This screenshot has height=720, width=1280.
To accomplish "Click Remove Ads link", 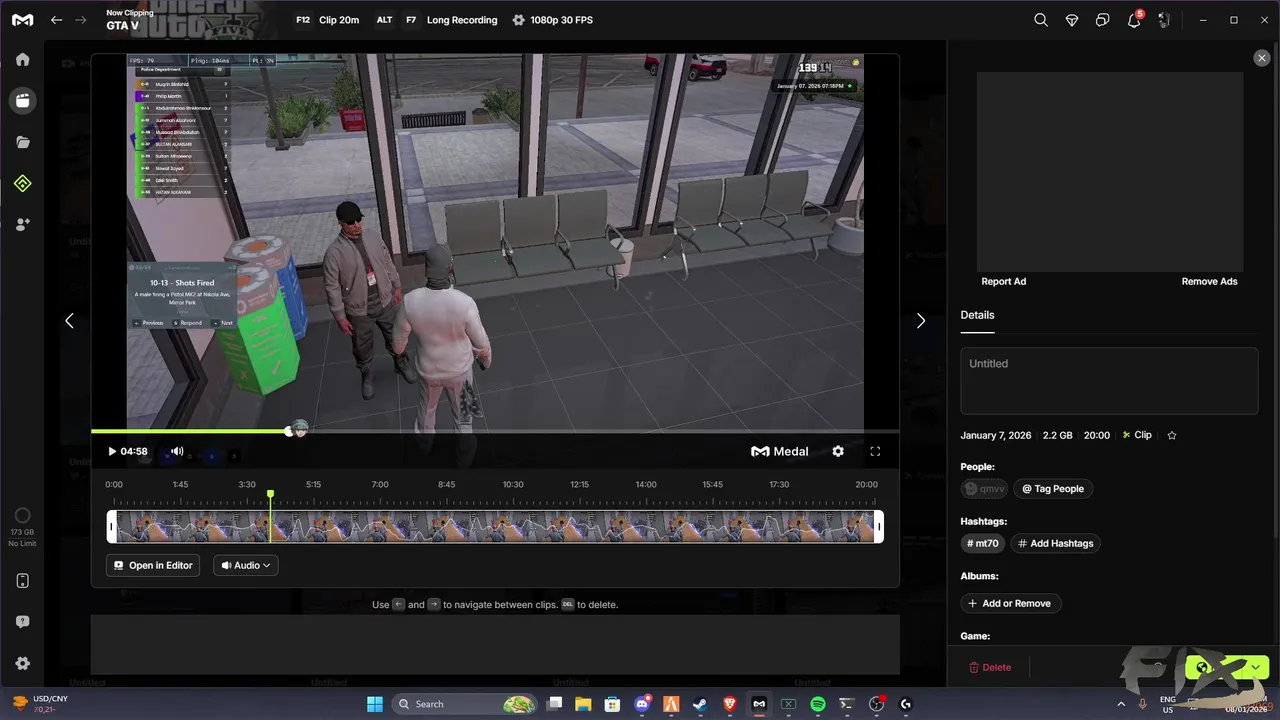I will coord(1209,281).
